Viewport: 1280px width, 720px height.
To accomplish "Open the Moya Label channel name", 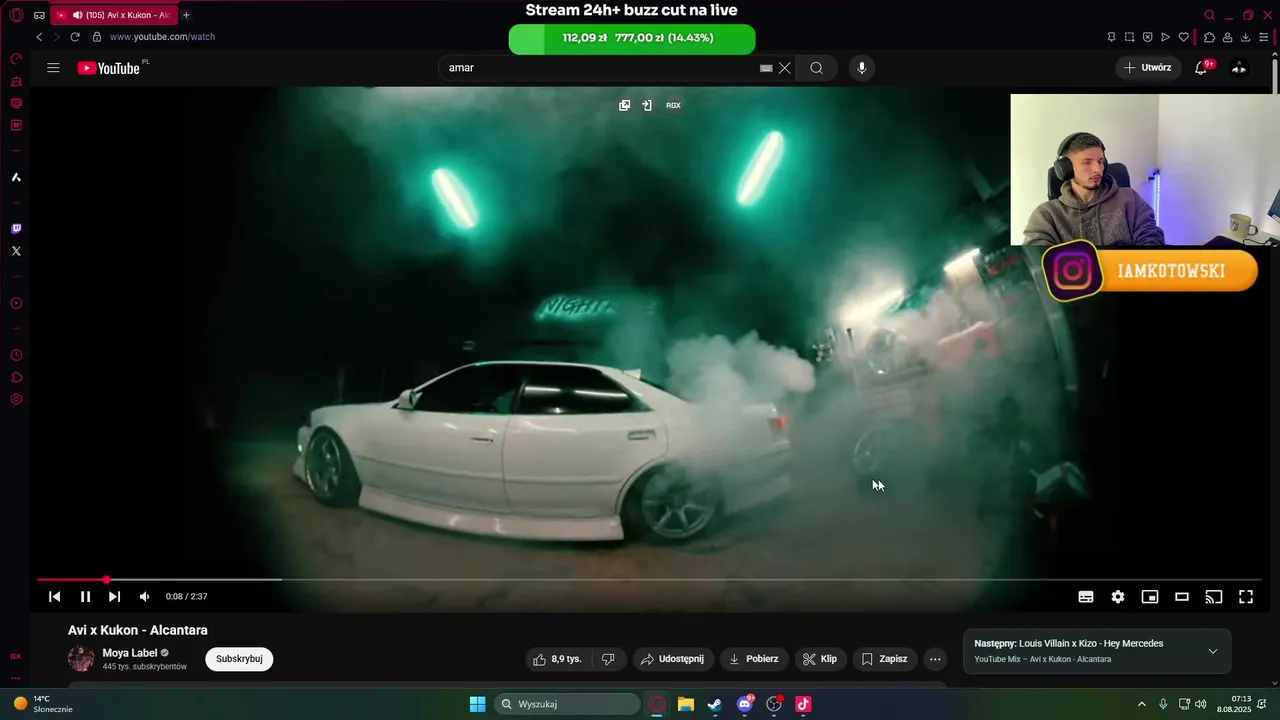I will click(130, 653).
